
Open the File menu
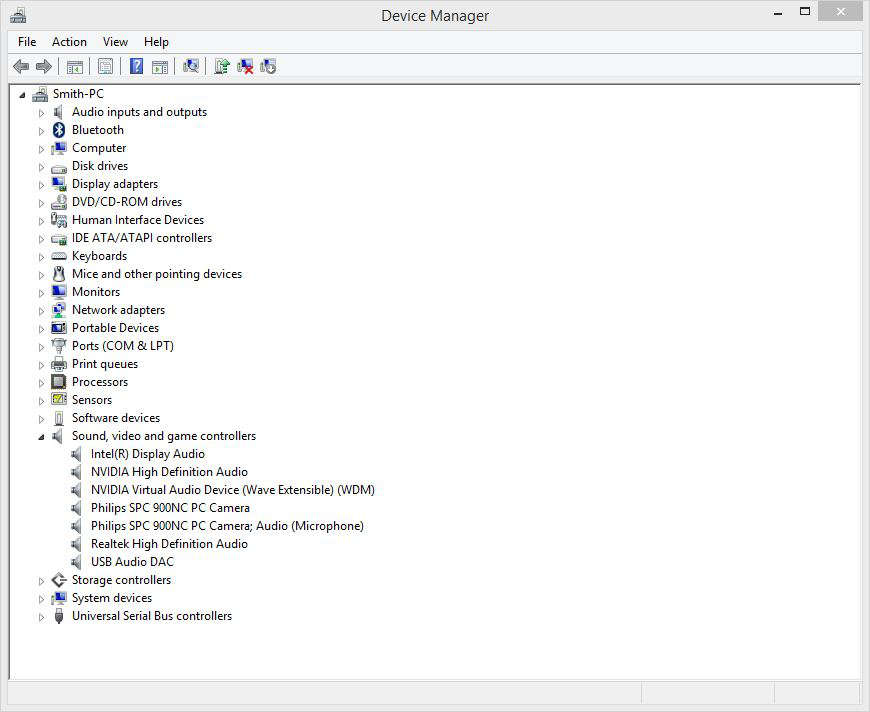(27, 42)
